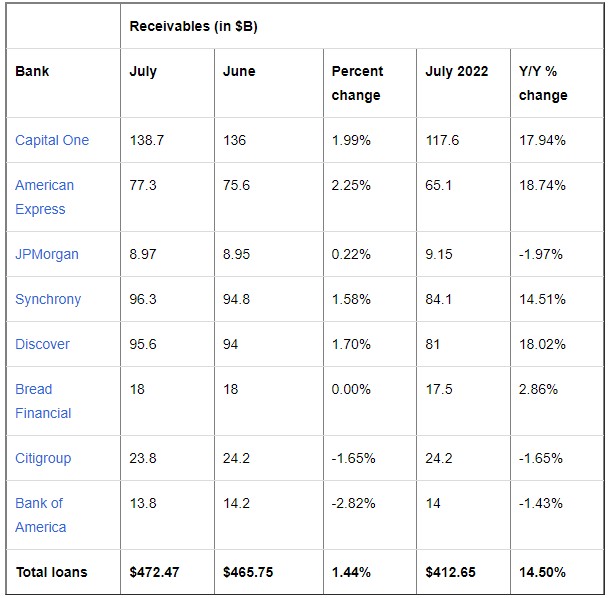
Task: Select the July 2022 column header
Action: (457, 71)
